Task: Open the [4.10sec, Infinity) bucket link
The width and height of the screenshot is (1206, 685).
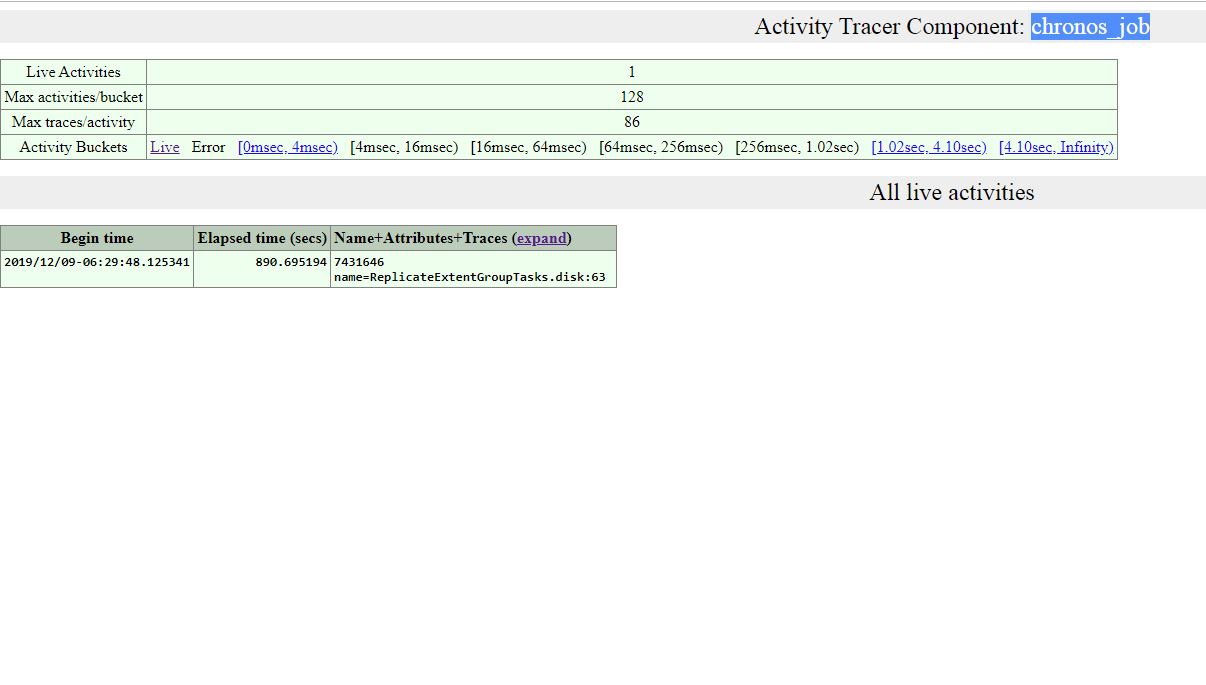Action: click(1056, 147)
